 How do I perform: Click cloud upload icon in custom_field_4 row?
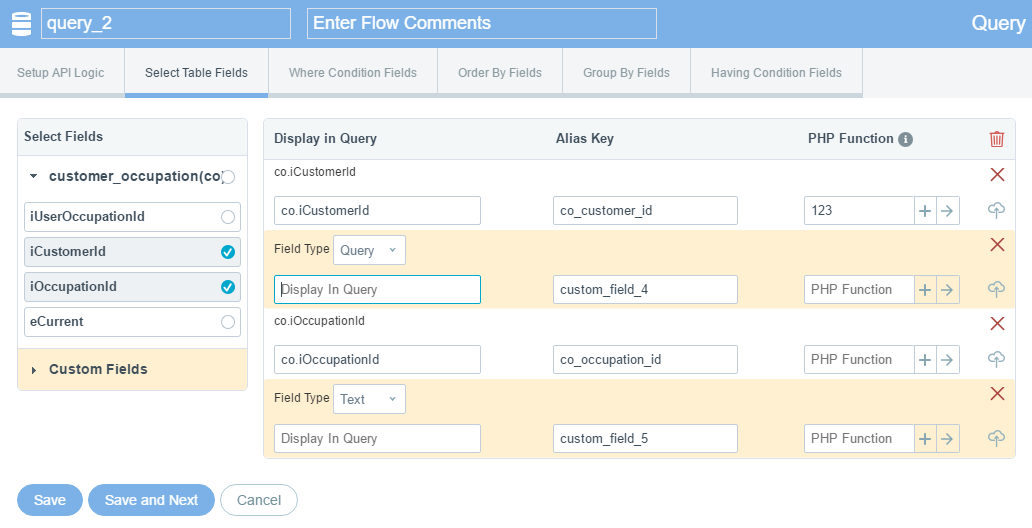996,289
